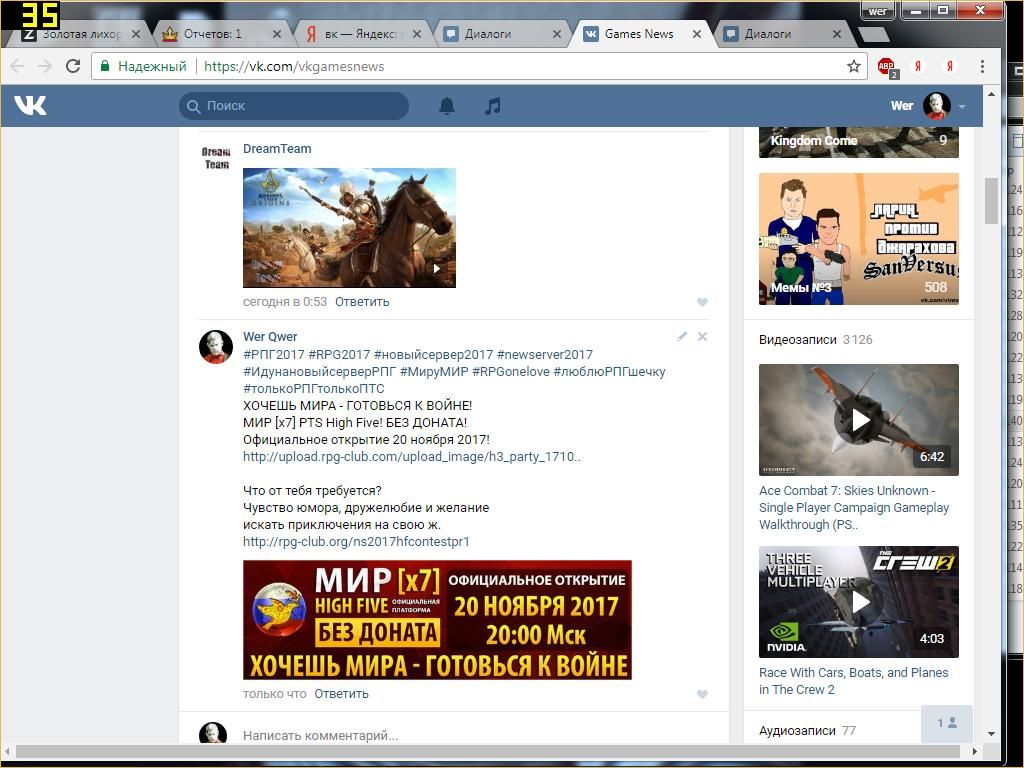Open the music note player icon

pyautogui.click(x=492, y=106)
